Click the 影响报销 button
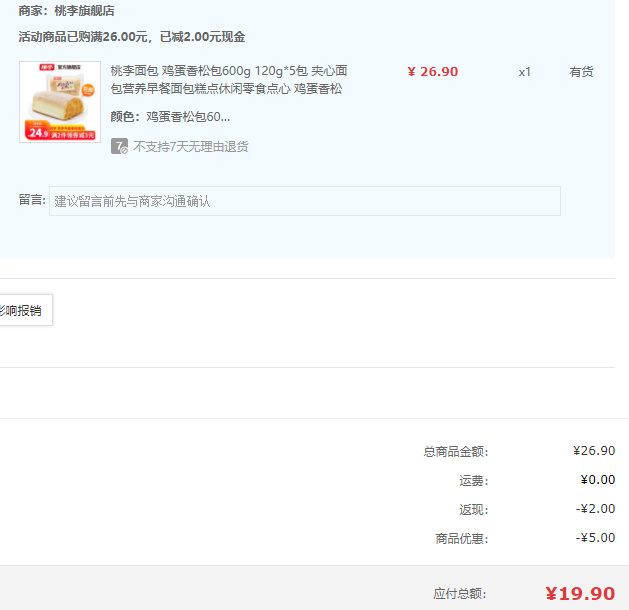This screenshot has width=629, height=610. (x=22, y=311)
